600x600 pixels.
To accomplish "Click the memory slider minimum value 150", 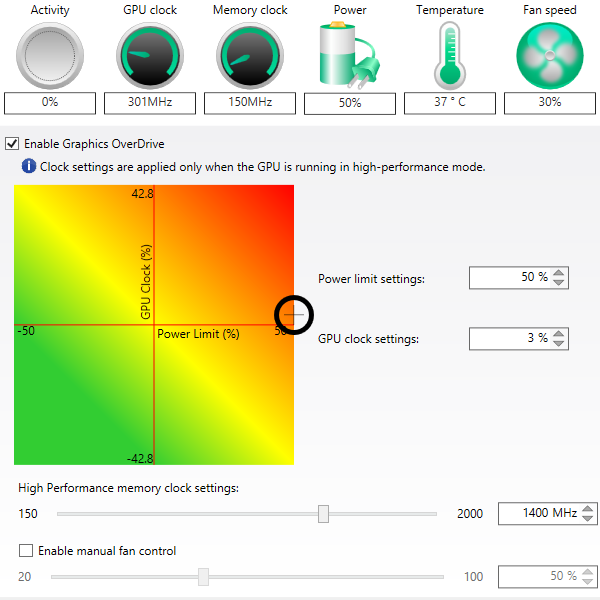I will (28, 514).
